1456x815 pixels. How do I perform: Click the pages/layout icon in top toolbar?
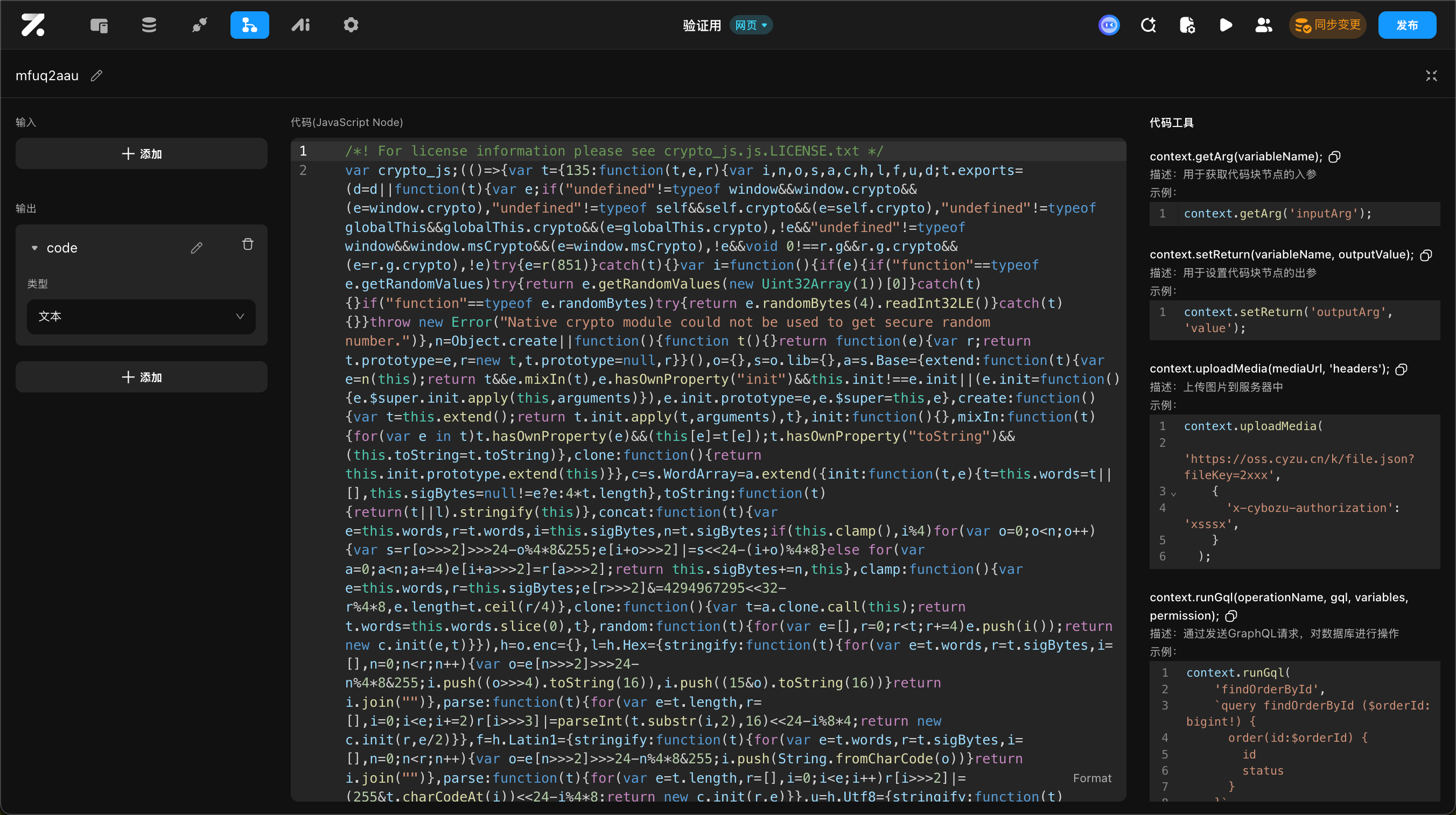tap(99, 25)
